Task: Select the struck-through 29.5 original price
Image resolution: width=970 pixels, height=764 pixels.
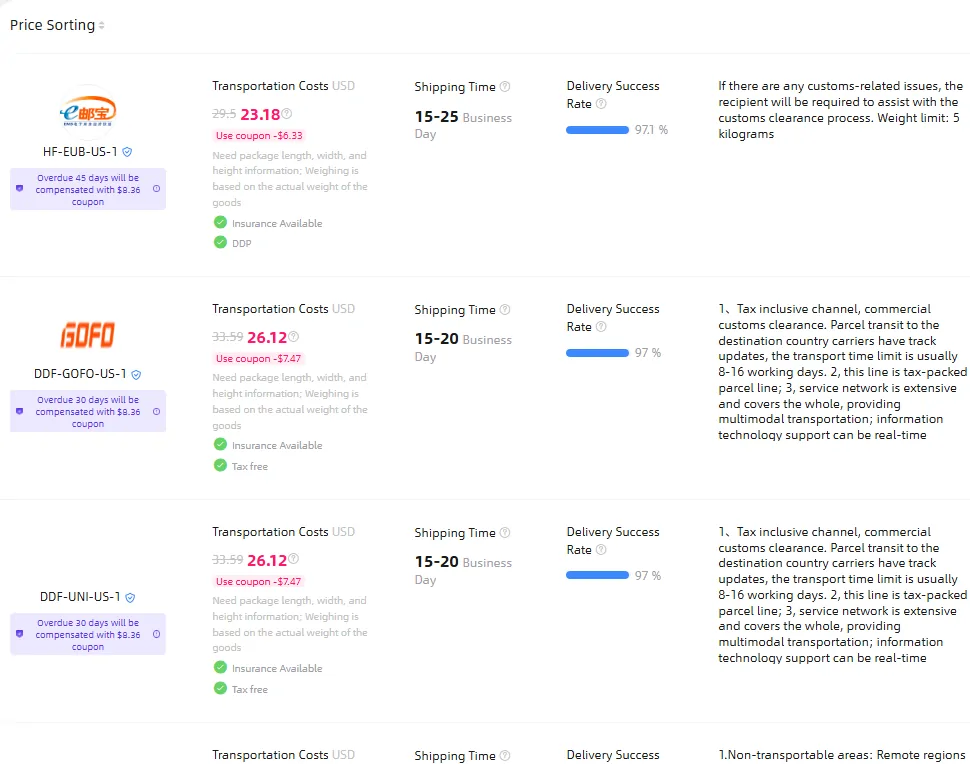Action: click(224, 114)
